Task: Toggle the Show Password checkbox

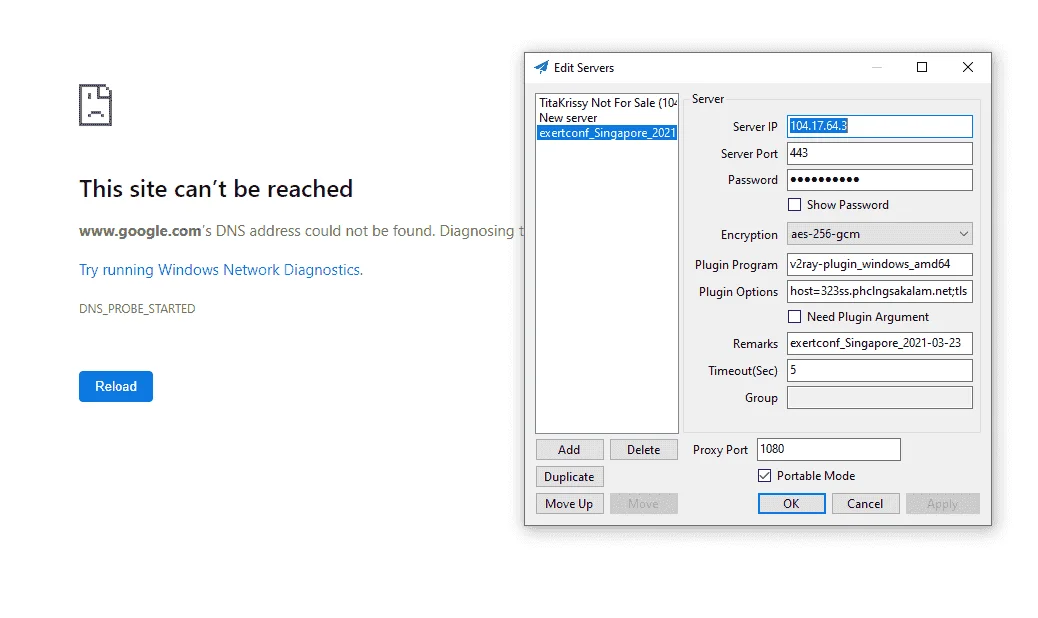Action: (794, 204)
